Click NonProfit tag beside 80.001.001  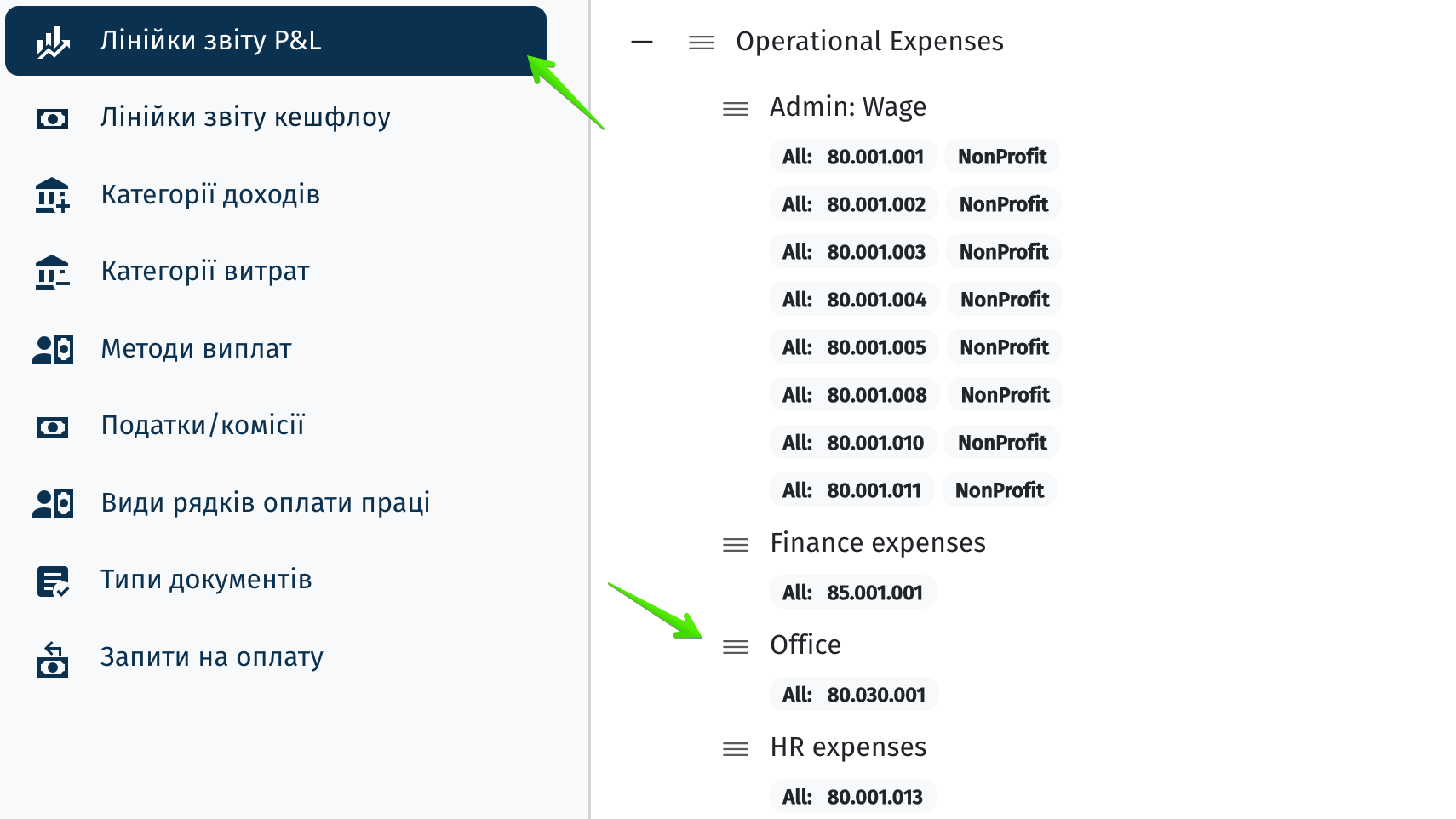tap(1002, 157)
